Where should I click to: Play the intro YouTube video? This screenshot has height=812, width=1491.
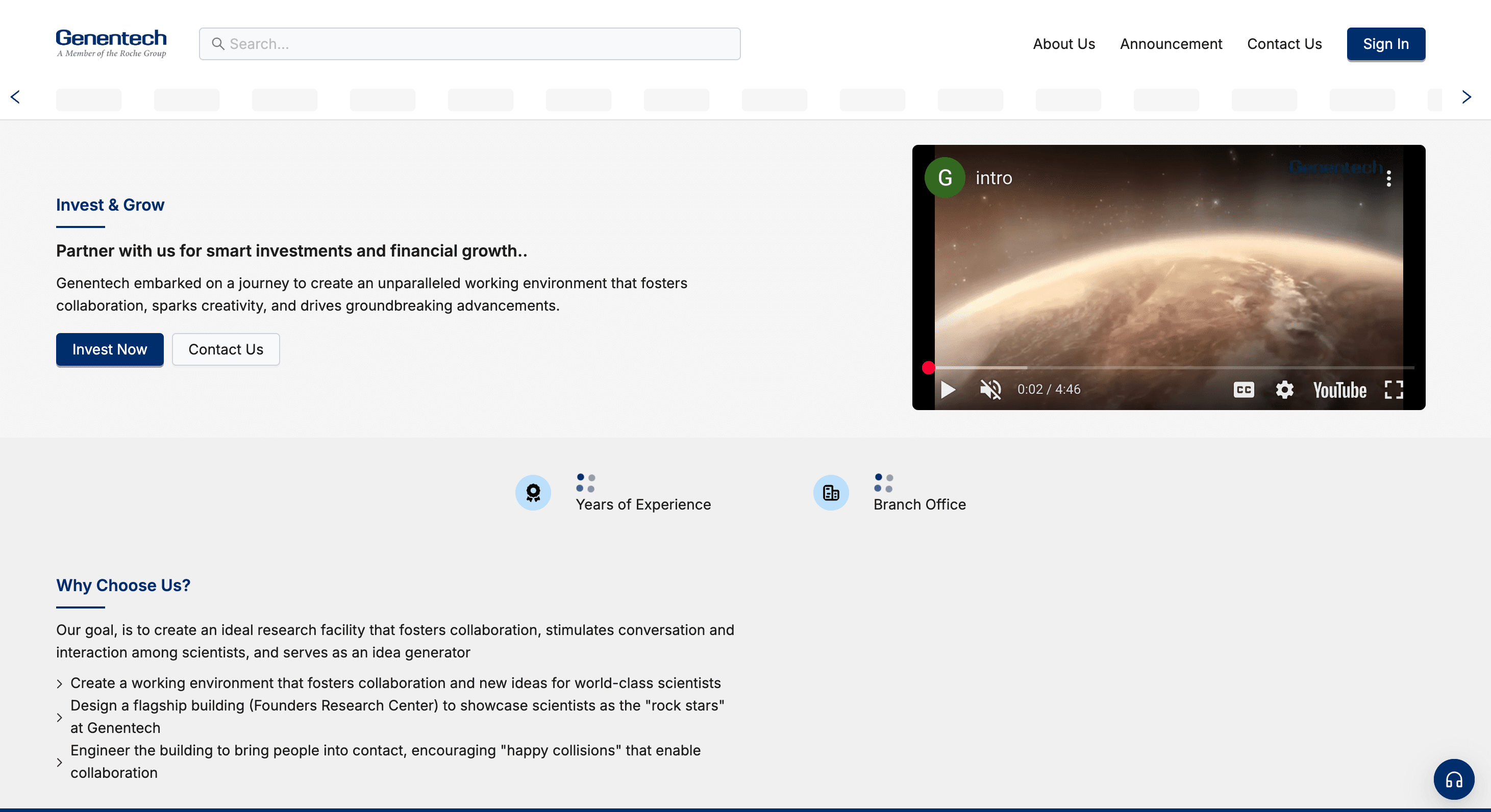coord(948,390)
